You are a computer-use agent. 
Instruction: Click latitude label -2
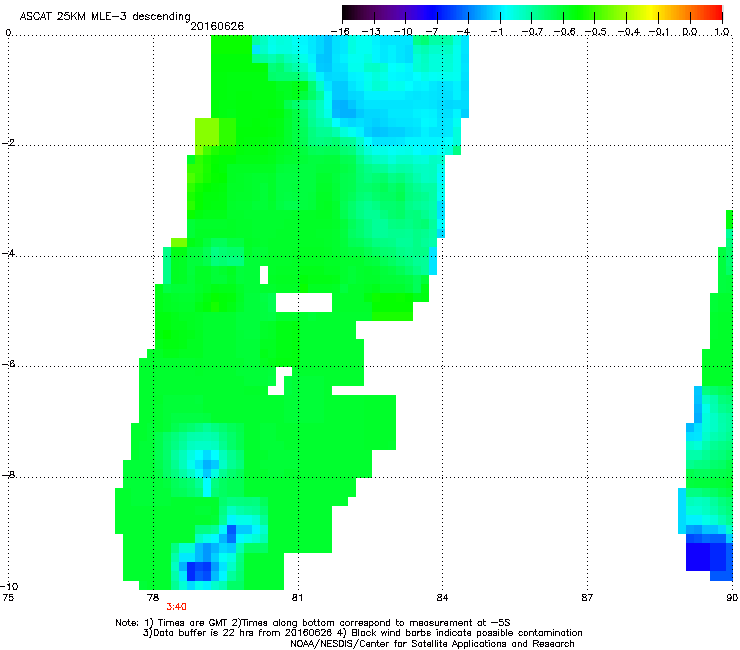8,143
